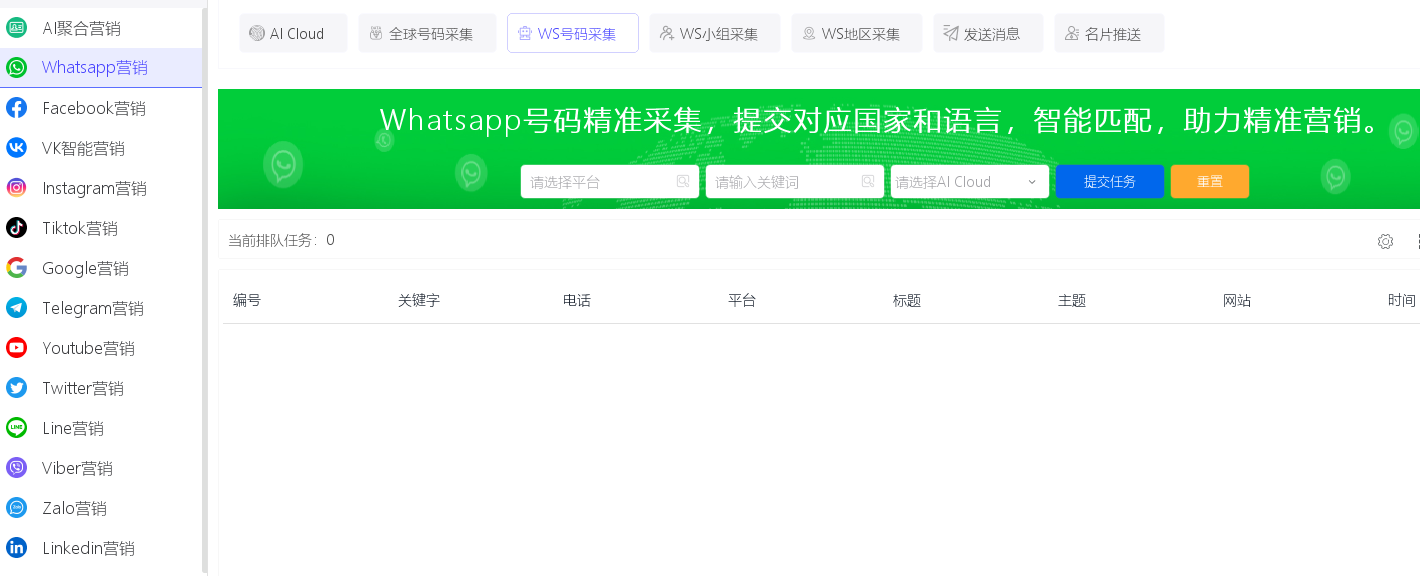Click the 网站 column header
This screenshot has width=1420, height=576.
point(1237,300)
